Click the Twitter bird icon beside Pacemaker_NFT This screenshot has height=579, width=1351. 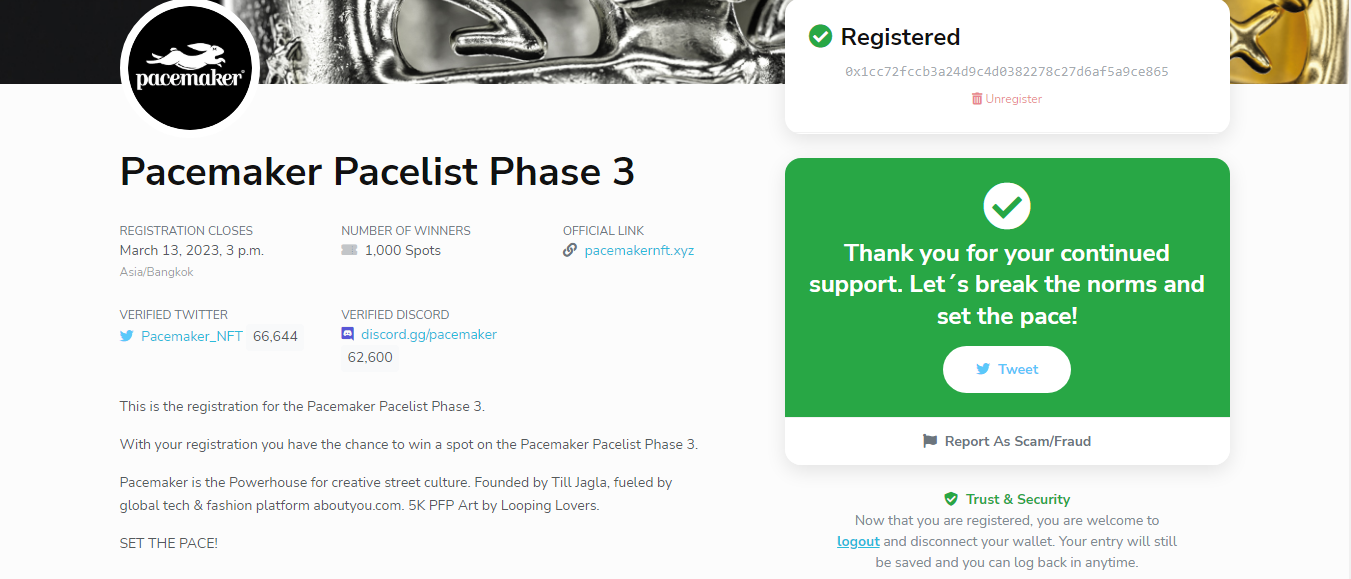[127, 337]
